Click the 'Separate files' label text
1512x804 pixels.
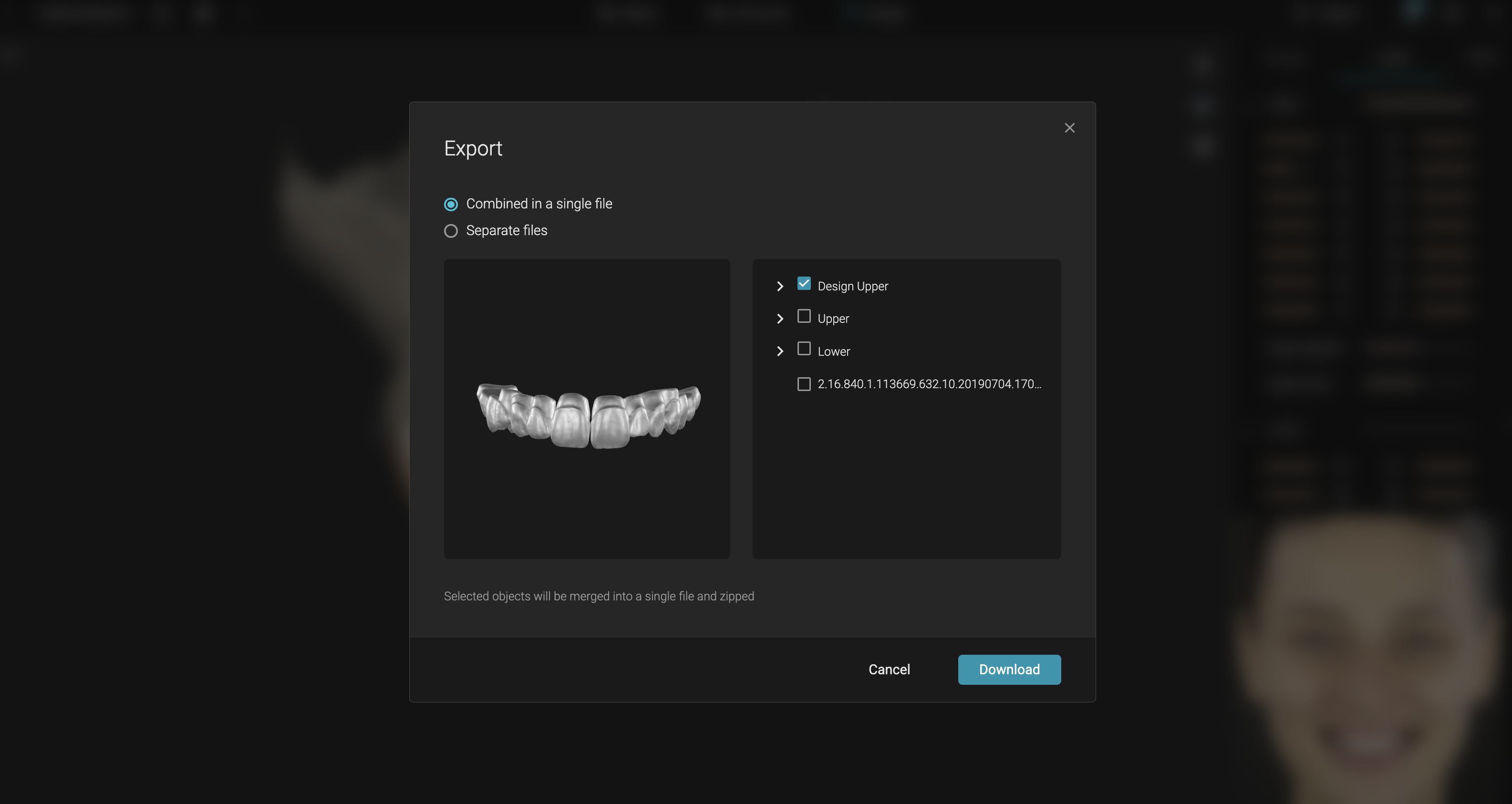pos(506,231)
